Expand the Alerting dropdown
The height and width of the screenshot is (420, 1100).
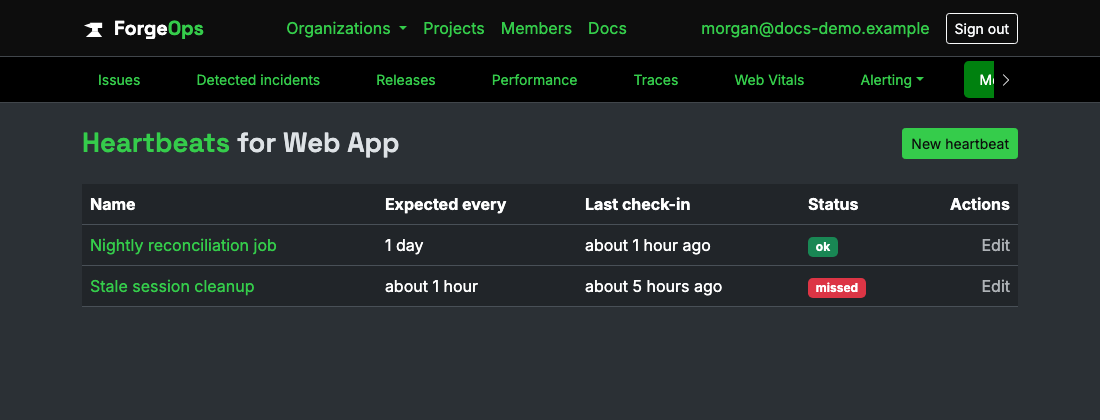tap(892, 80)
